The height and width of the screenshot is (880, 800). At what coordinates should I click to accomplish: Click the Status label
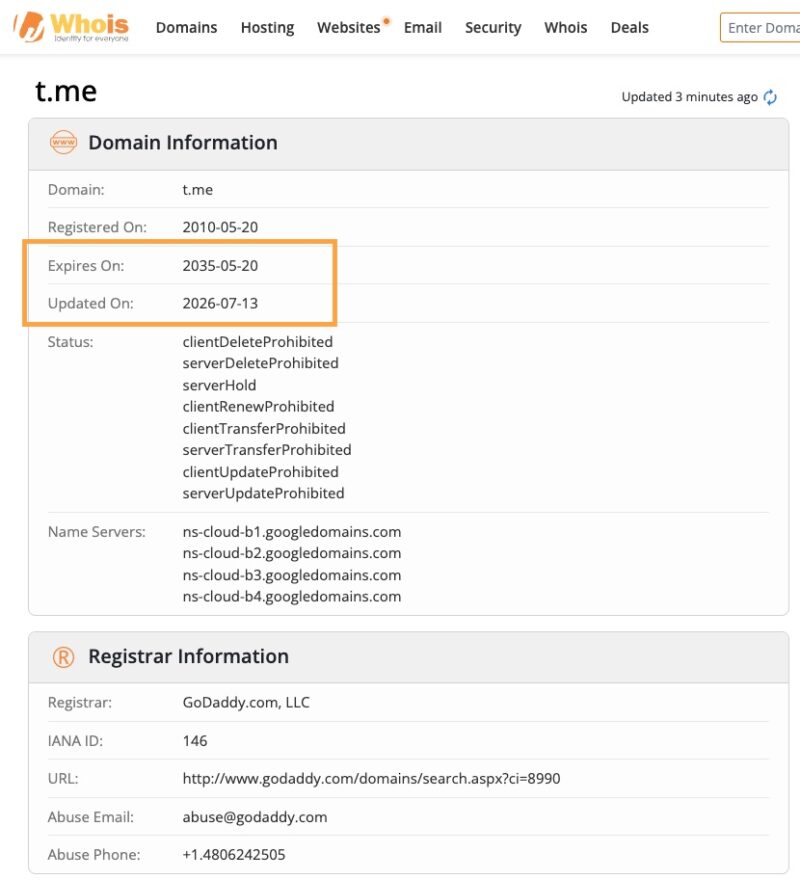pyautogui.click(x=70, y=342)
